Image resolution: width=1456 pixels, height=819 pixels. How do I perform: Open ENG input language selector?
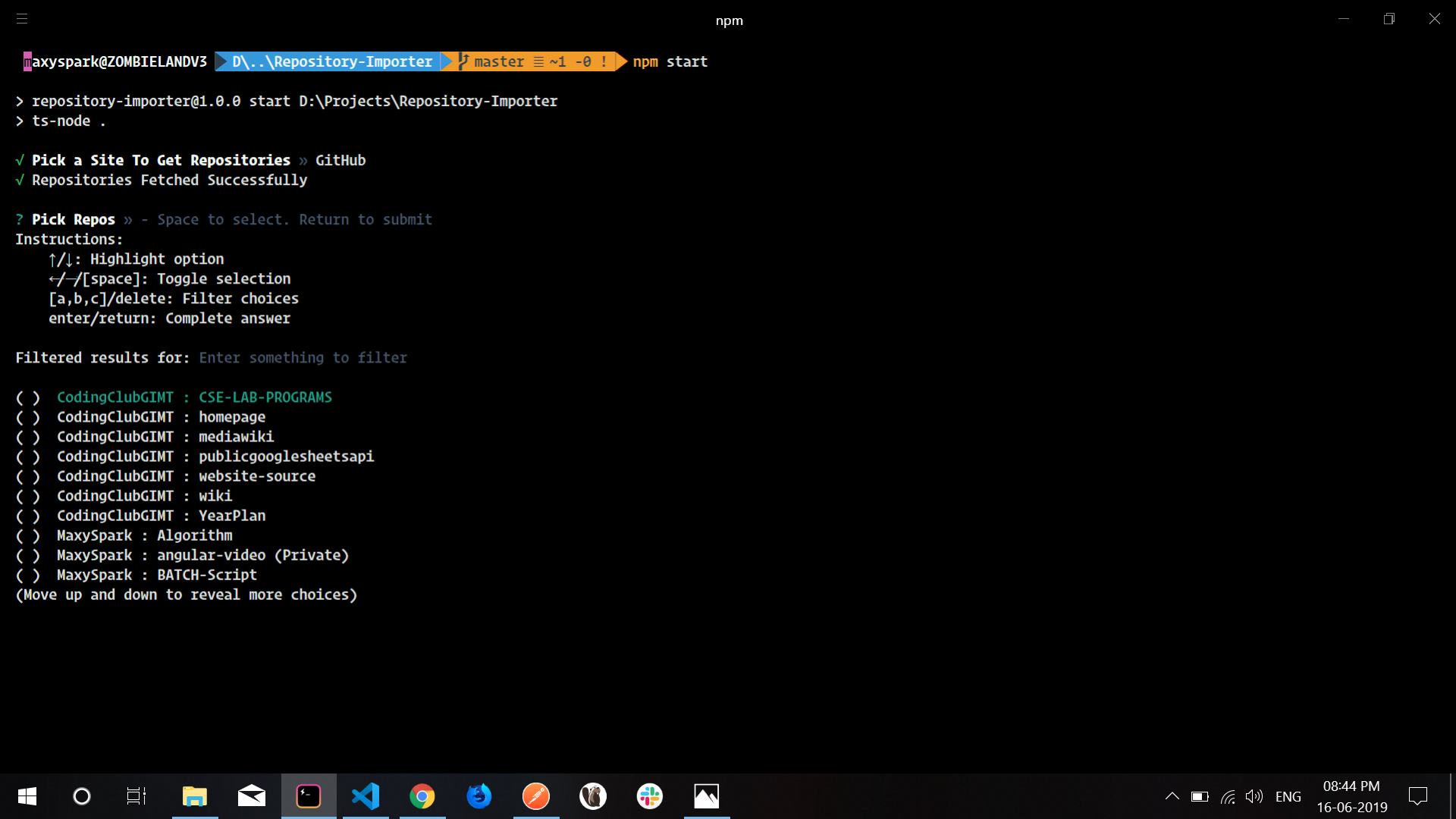tap(1288, 796)
